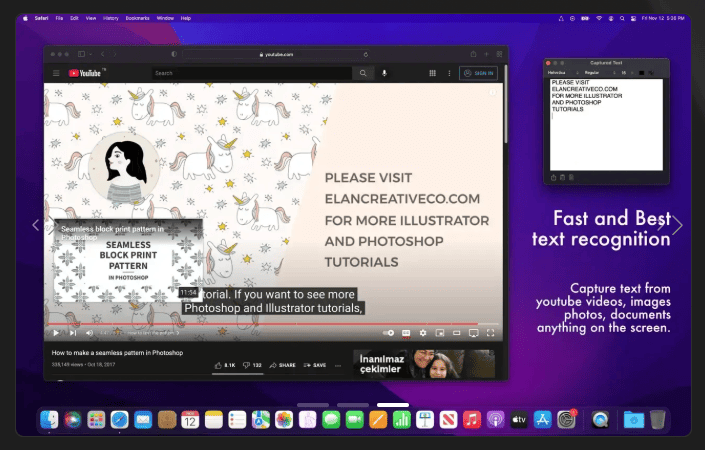Expand the Safari sidebar tab group dropdown

(x=90, y=54)
